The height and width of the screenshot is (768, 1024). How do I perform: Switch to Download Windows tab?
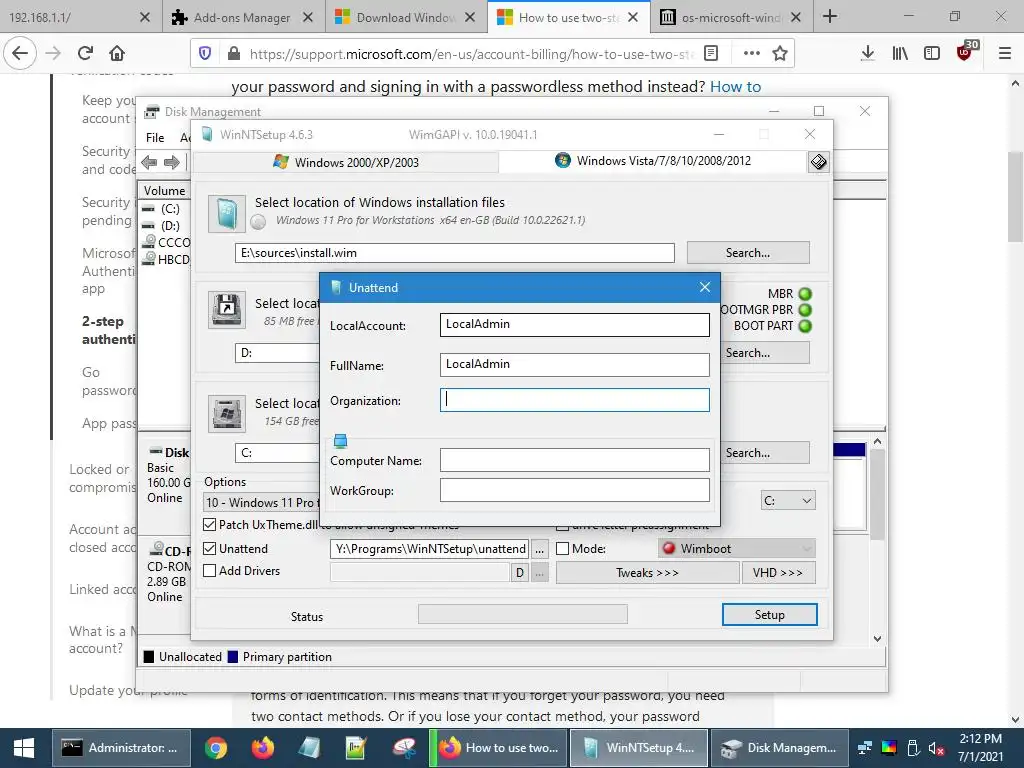pos(405,18)
